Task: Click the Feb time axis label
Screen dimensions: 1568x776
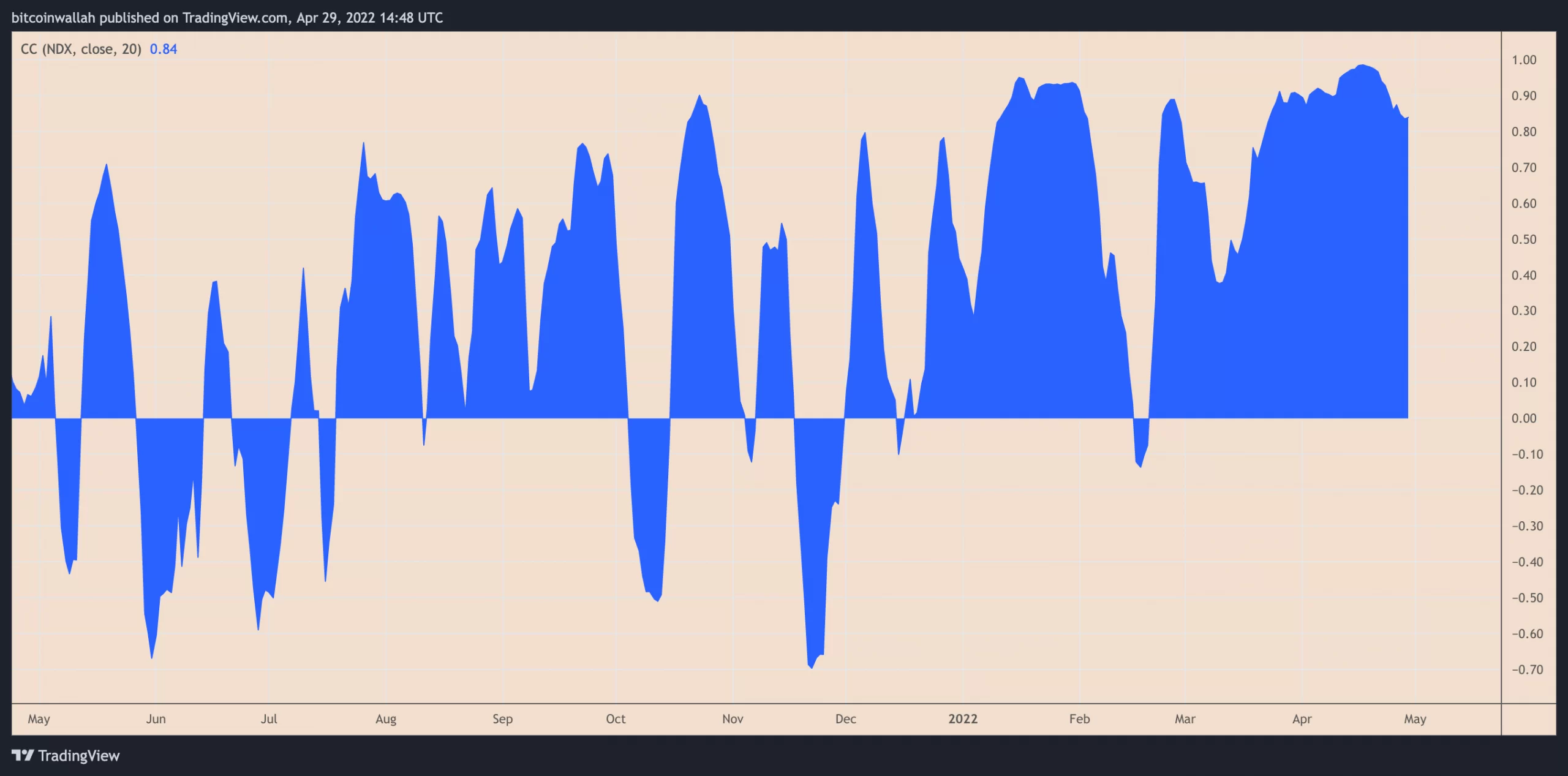Action: coord(1079,718)
